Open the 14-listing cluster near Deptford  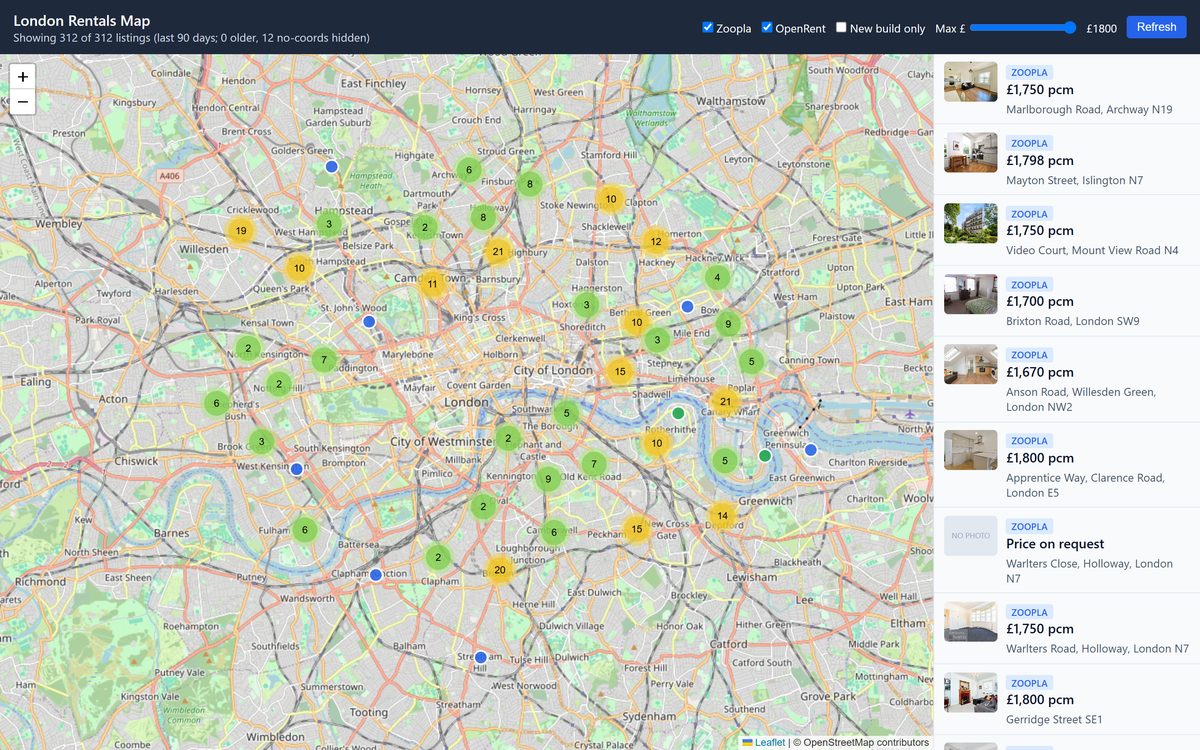coord(722,516)
